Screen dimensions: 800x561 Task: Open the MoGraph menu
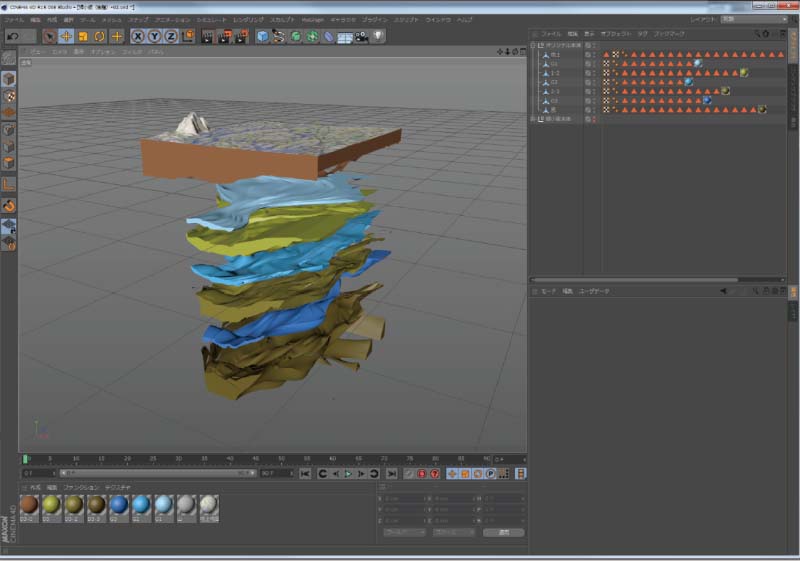[x=312, y=20]
